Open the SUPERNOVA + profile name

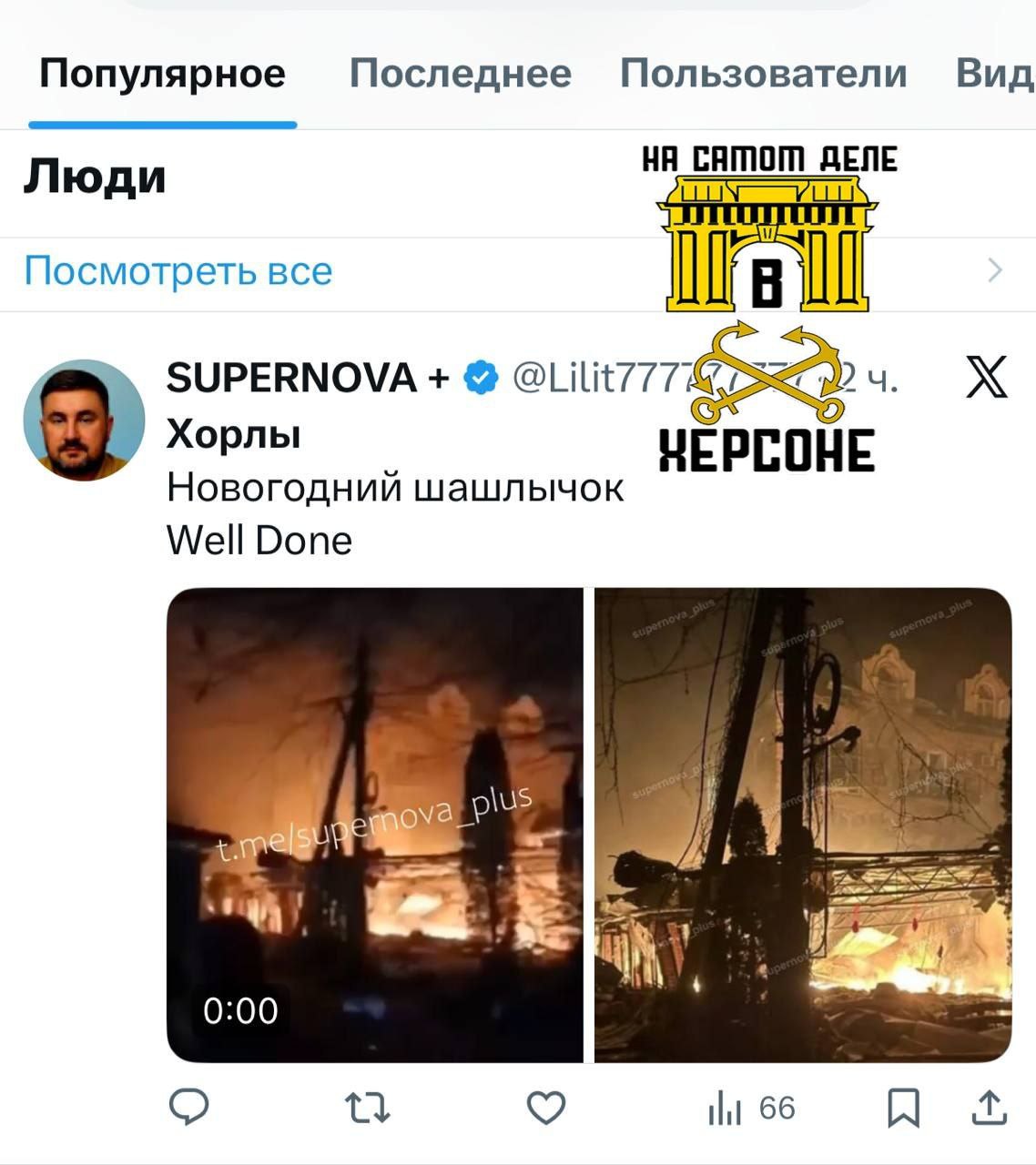click(x=308, y=378)
